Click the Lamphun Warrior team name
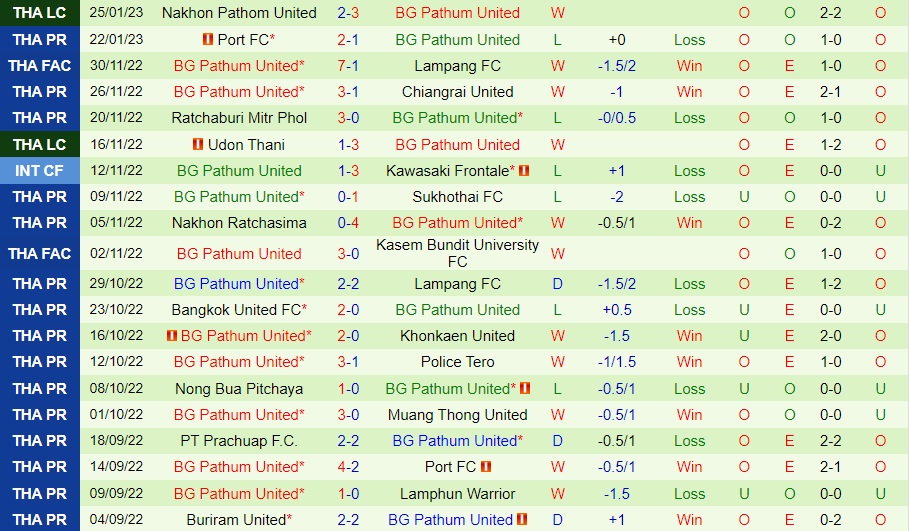The height and width of the screenshot is (531, 909). (457, 494)
